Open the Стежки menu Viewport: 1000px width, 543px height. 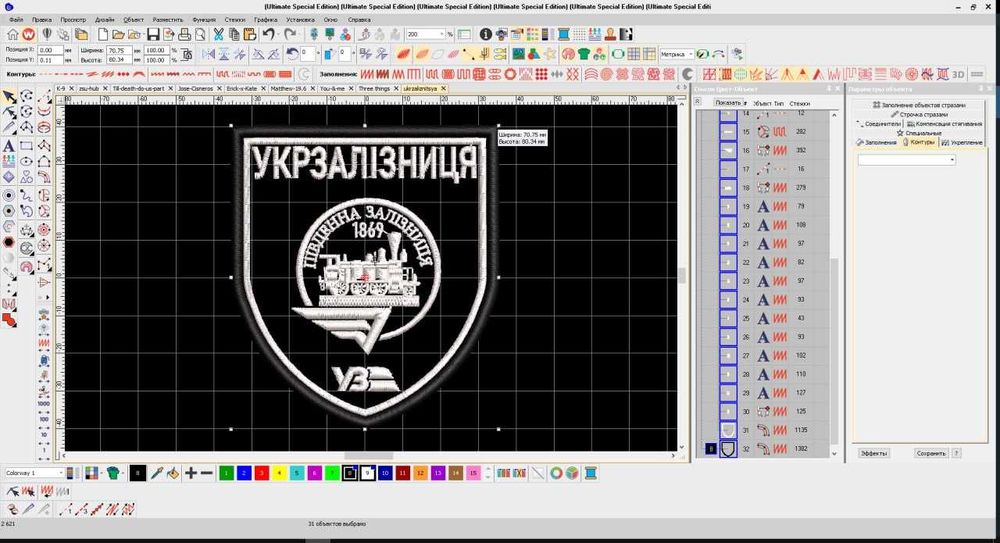[235, 20]
